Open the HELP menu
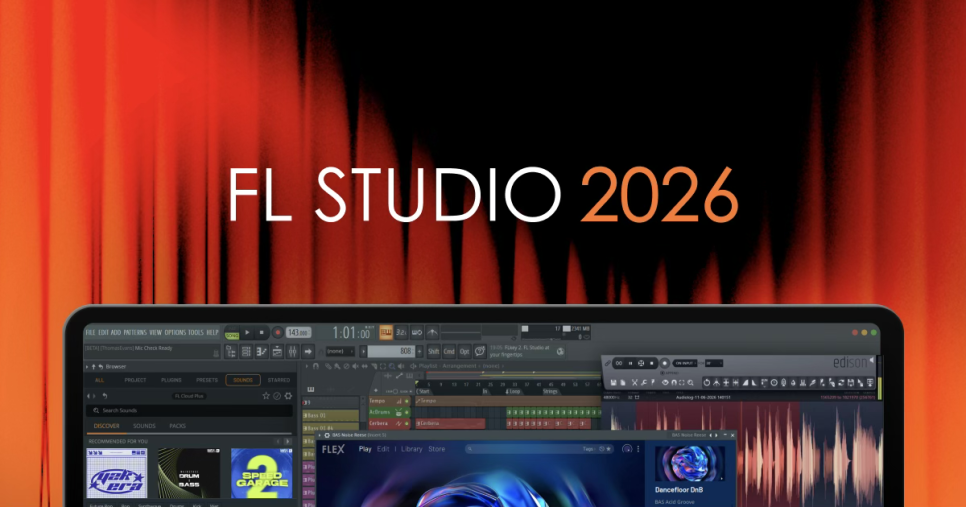This screenshot has height=507, width=966. [213, 332]
